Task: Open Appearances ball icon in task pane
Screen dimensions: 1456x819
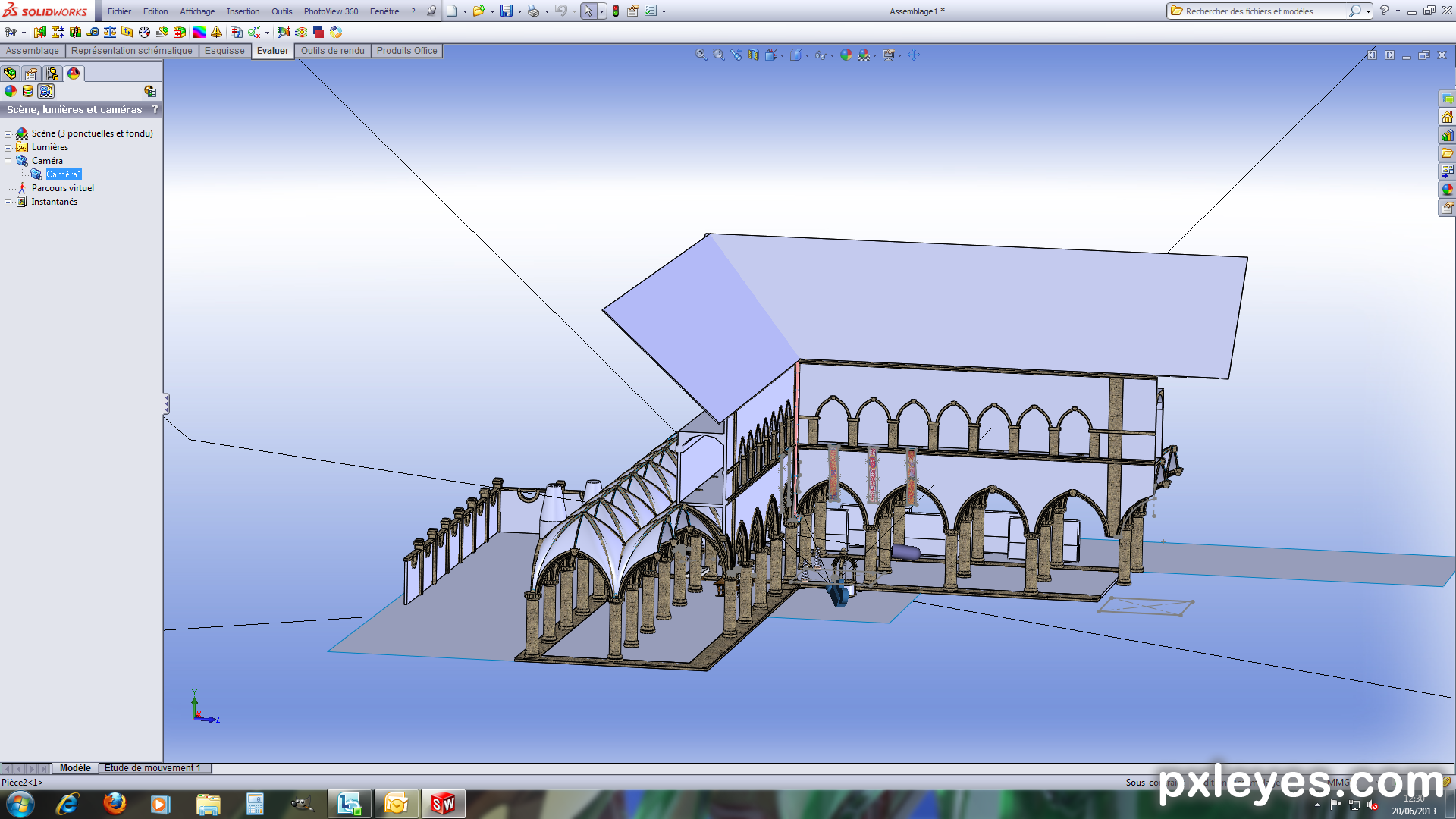Action: [1447, 190]
